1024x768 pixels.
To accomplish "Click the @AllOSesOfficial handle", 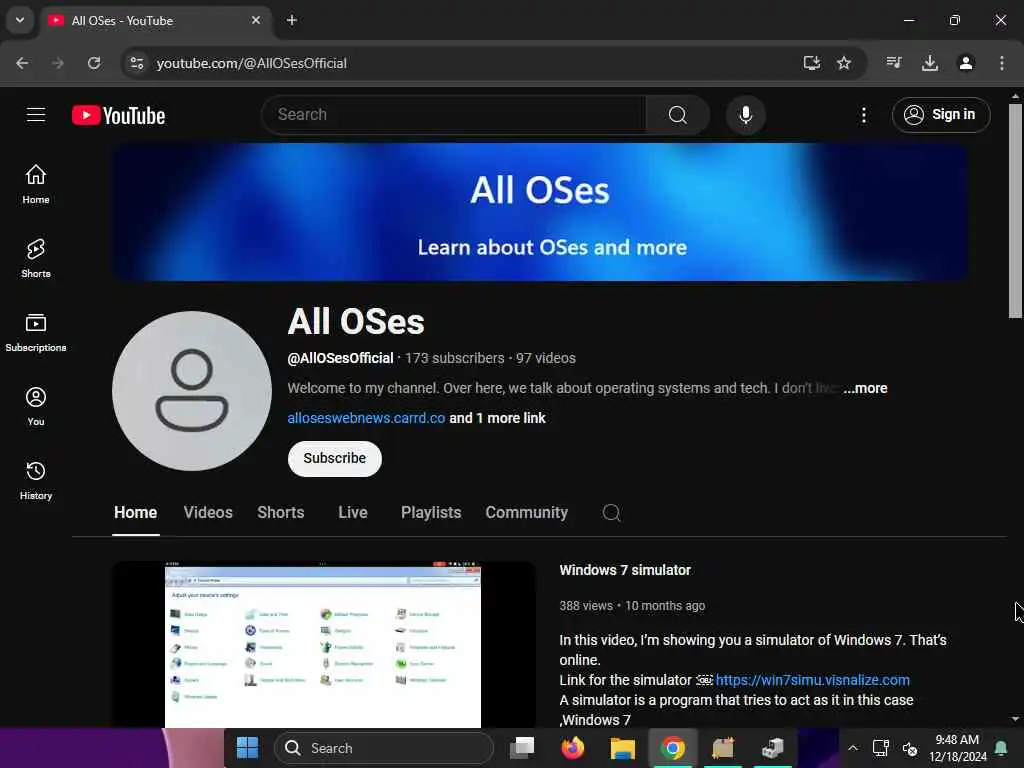I will click(x=340, y=358).
